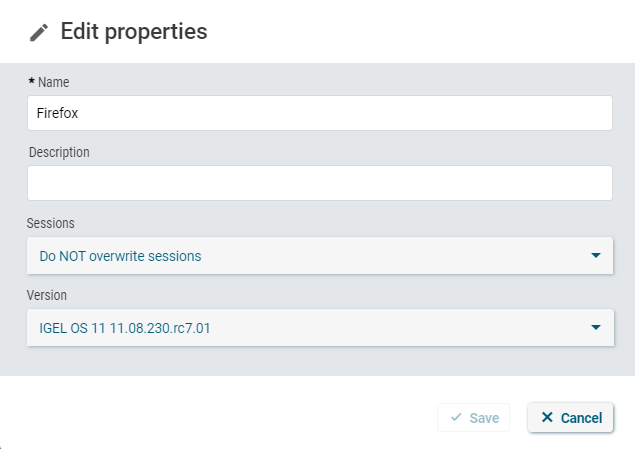Click the empty Description input field
This screenshot has width=635, height=449.
coord(320,183)
